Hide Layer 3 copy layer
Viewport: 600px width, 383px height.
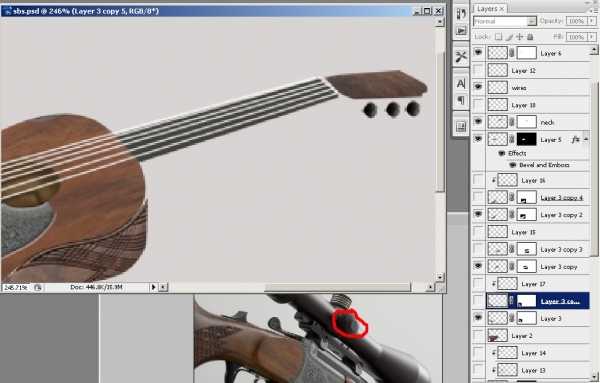[478, 266]
